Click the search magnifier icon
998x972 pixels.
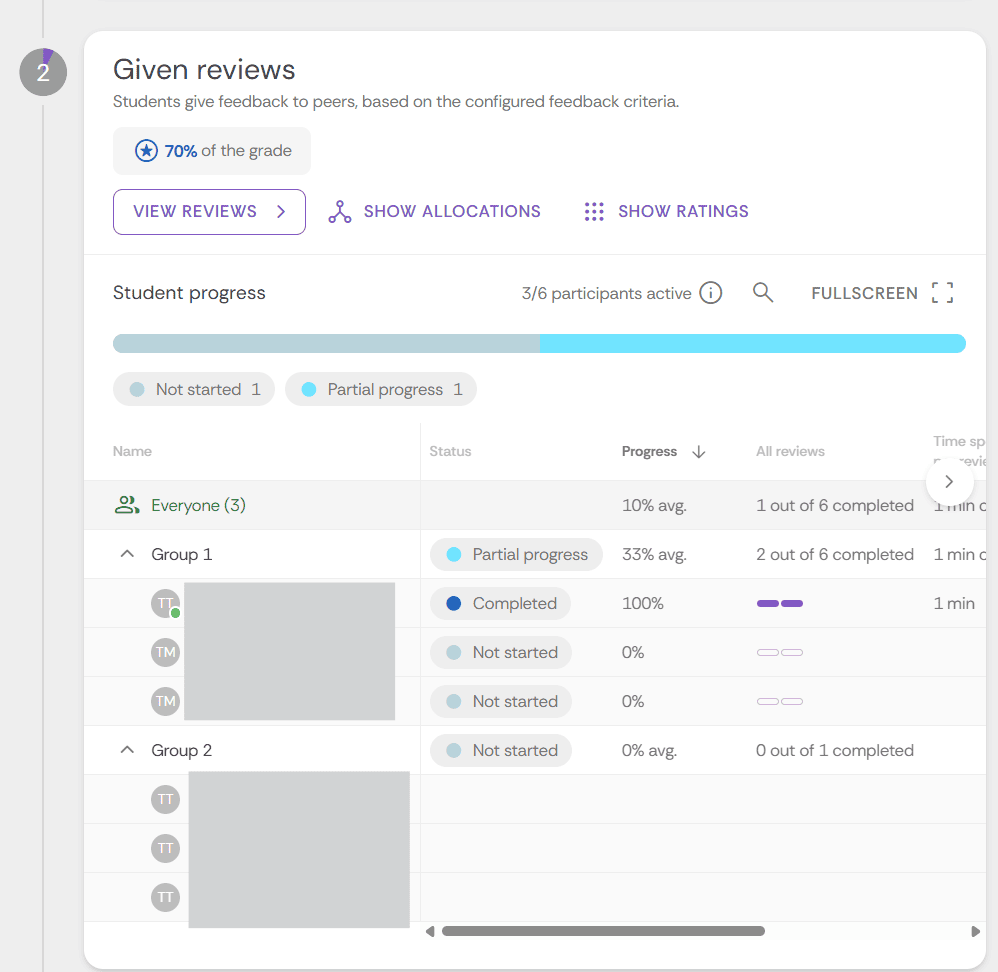(x=763, y=293)
